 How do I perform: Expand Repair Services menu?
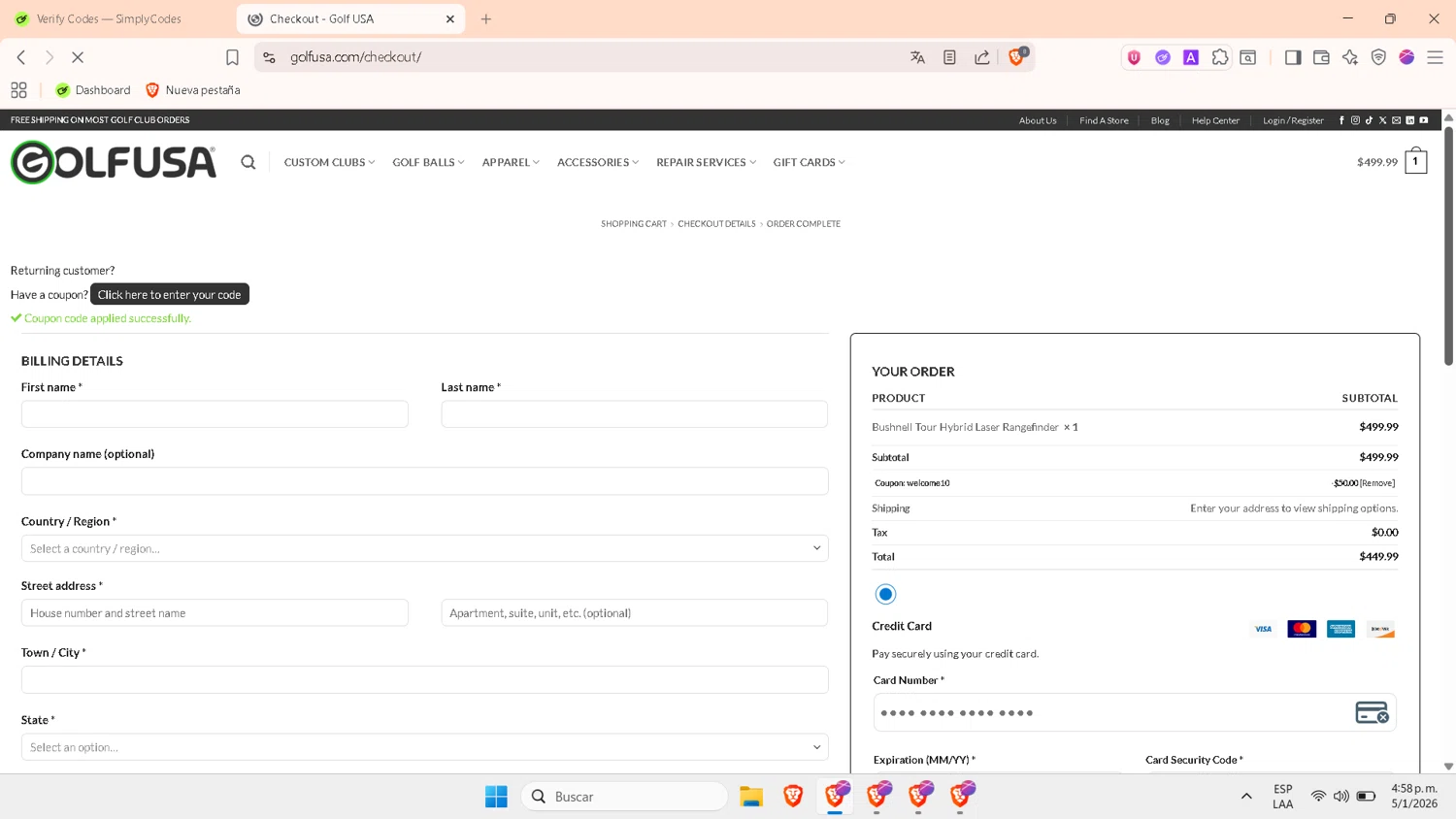[x=706, y=162]
